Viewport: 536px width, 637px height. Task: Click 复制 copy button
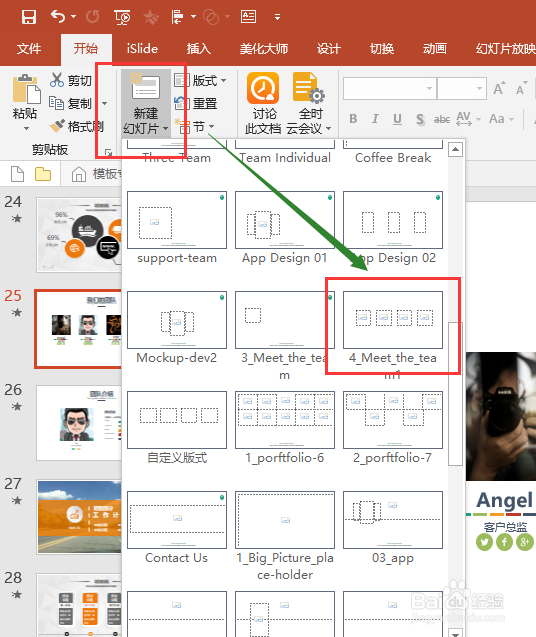[x=71, y=104]
